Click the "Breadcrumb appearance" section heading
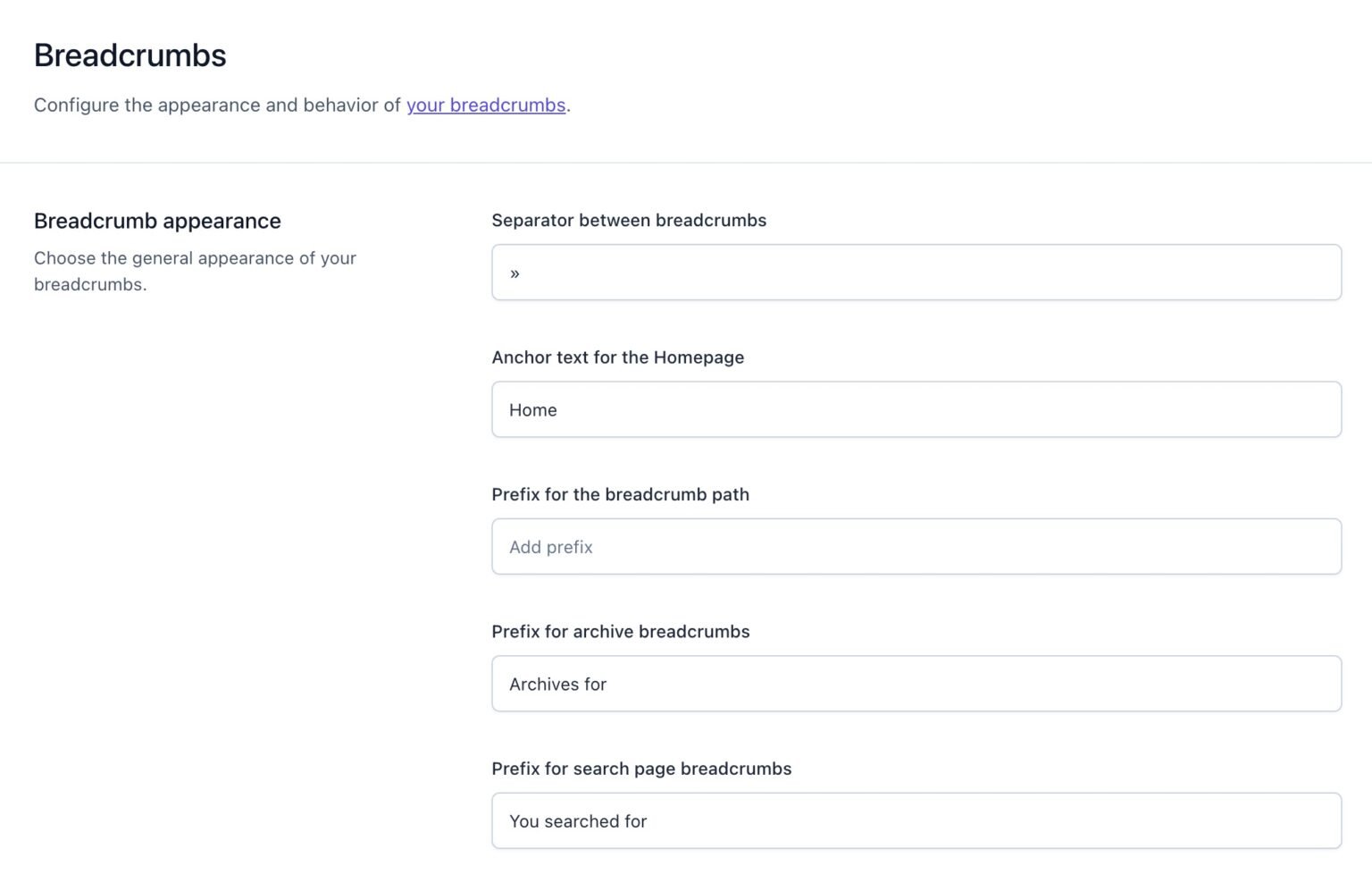Viewport: 1372px width, 874px height. pos(157,221)
